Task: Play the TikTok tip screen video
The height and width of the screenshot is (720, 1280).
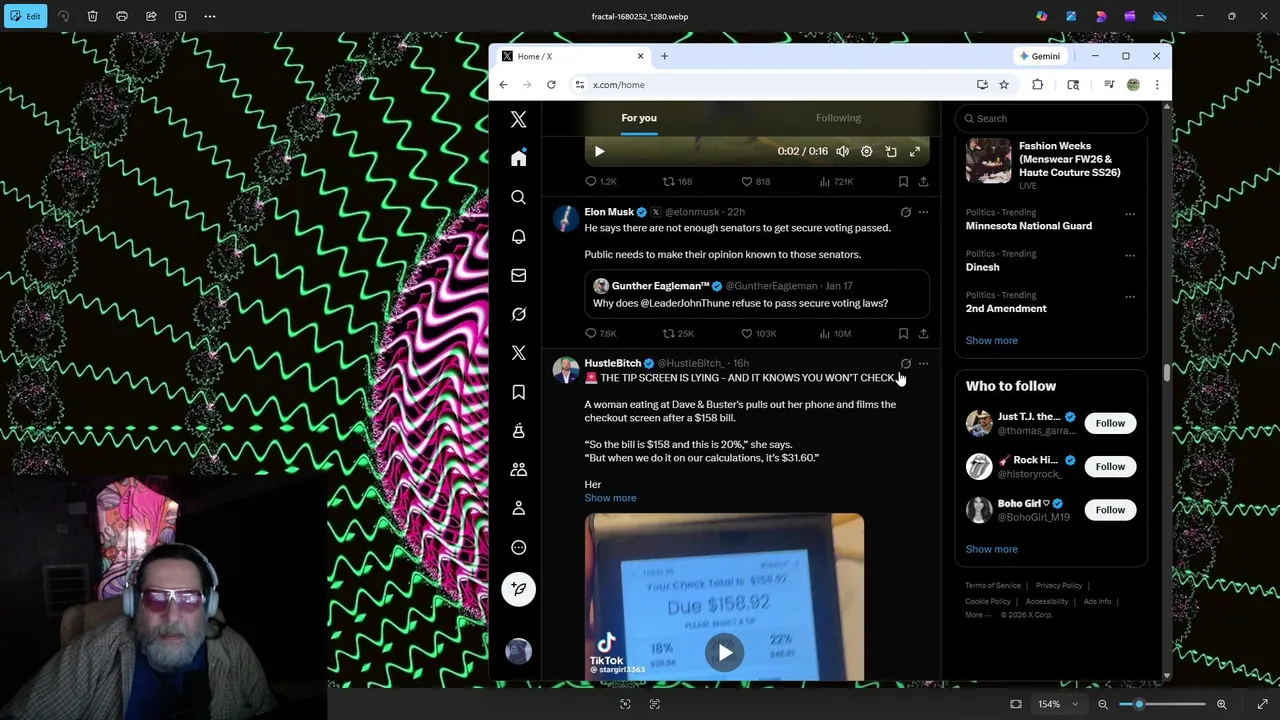Action: pyautogui.click(x=724, y=653)
